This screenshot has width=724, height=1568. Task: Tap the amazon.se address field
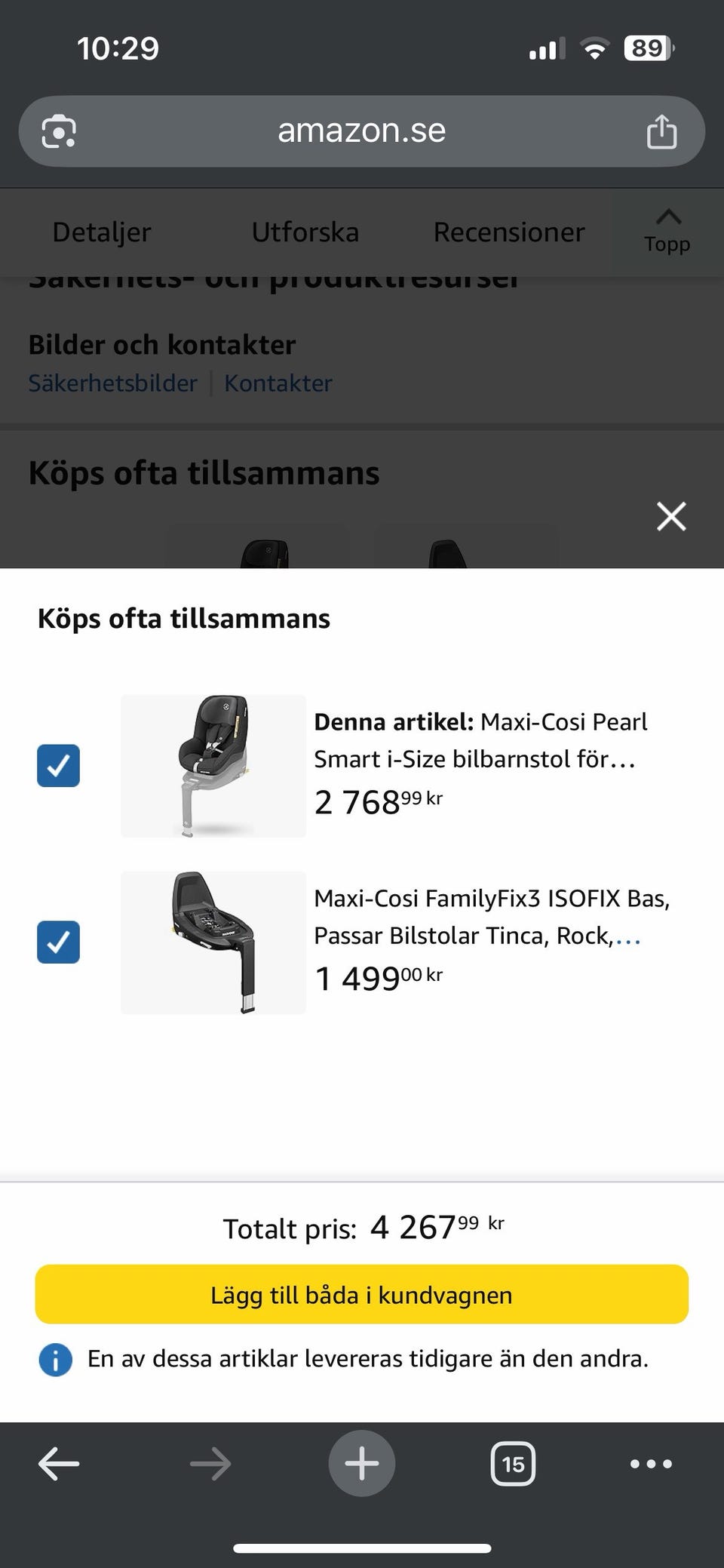(361, 131)
